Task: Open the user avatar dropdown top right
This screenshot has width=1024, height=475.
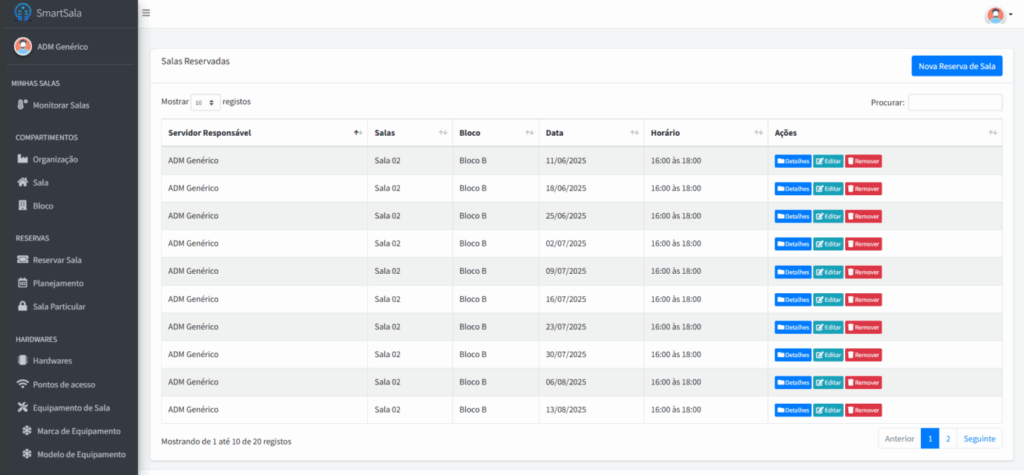Action: [998, 15]
